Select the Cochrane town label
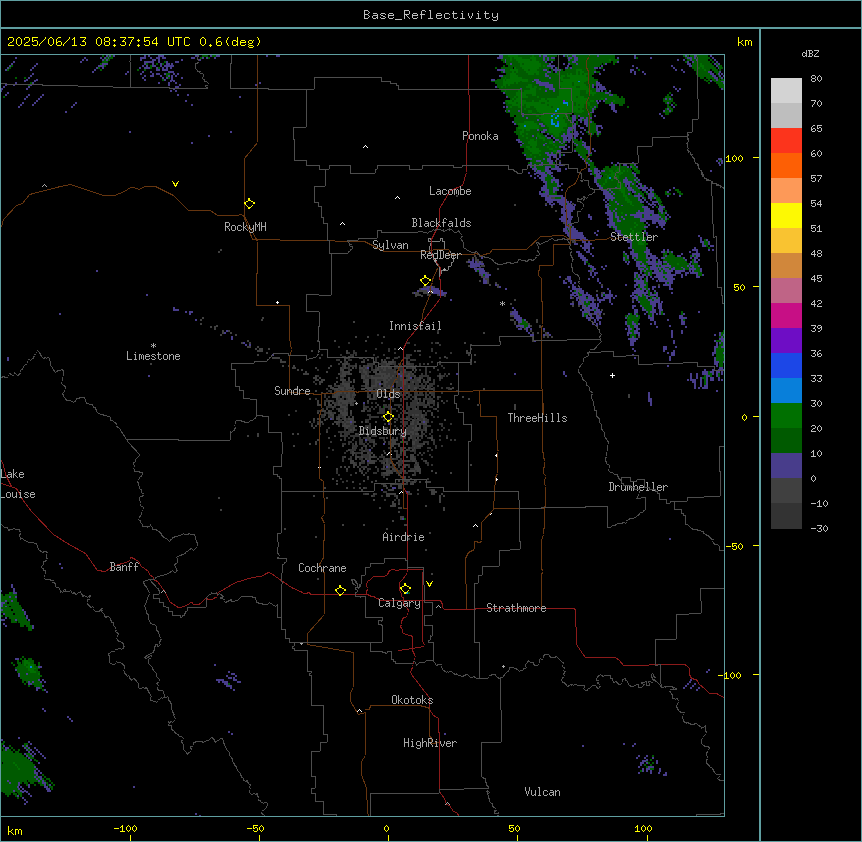Screen dimensions: 862x842 coord(322,568)
